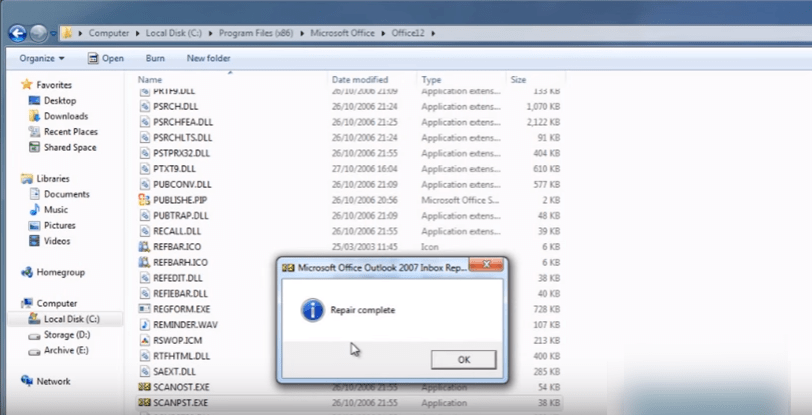Viewport: 812px width, 415px height.
Task: Open Desktop in Favorites
Action: click(x=53, y=101)
